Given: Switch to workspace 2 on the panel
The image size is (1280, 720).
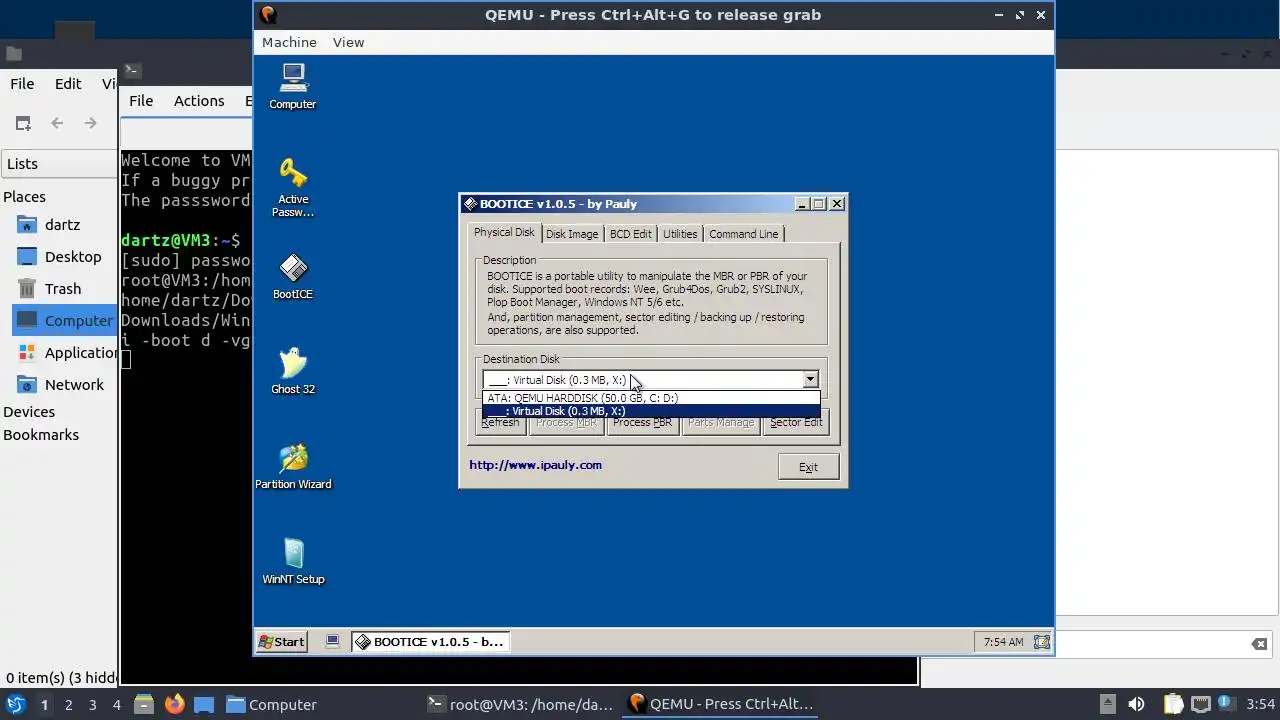Looking at the screenshot, I should tap(68, 705).
